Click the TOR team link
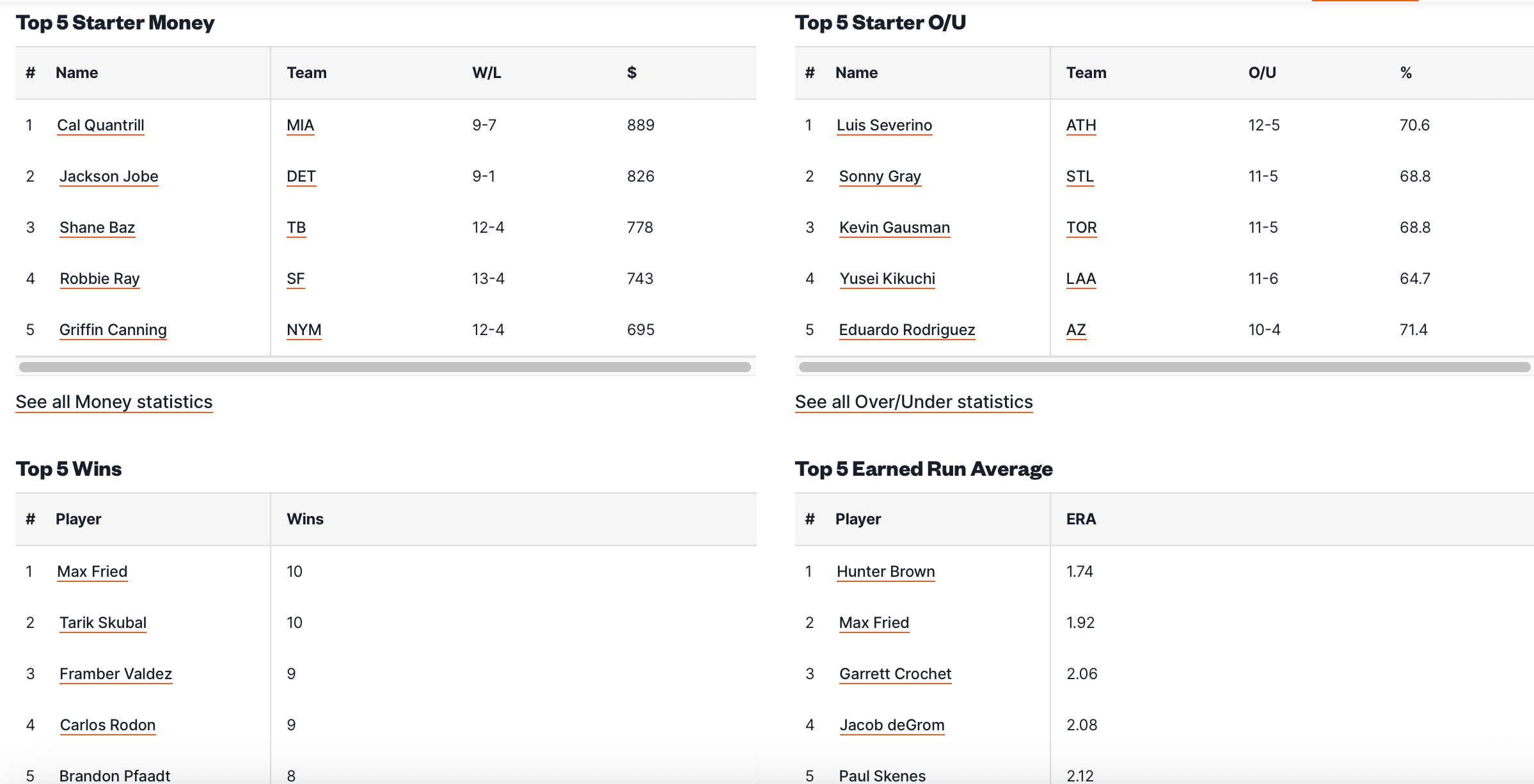Image resolution: width=1534 pixels, height=784 pixels. coord(1081,228)
